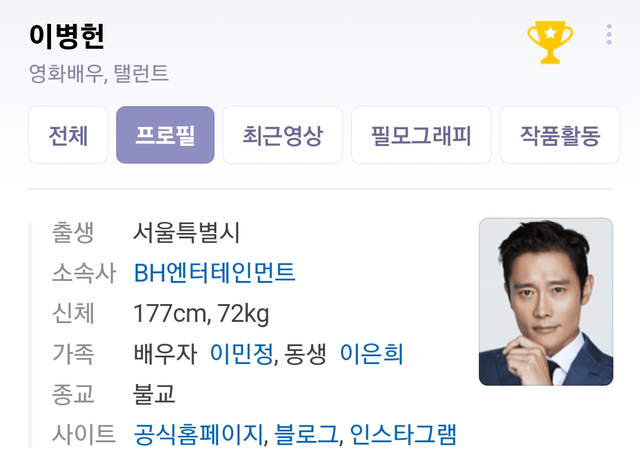Screen dimensions: 640x463
Task: Open the 블로그 link
Action: tap(306, 434)
